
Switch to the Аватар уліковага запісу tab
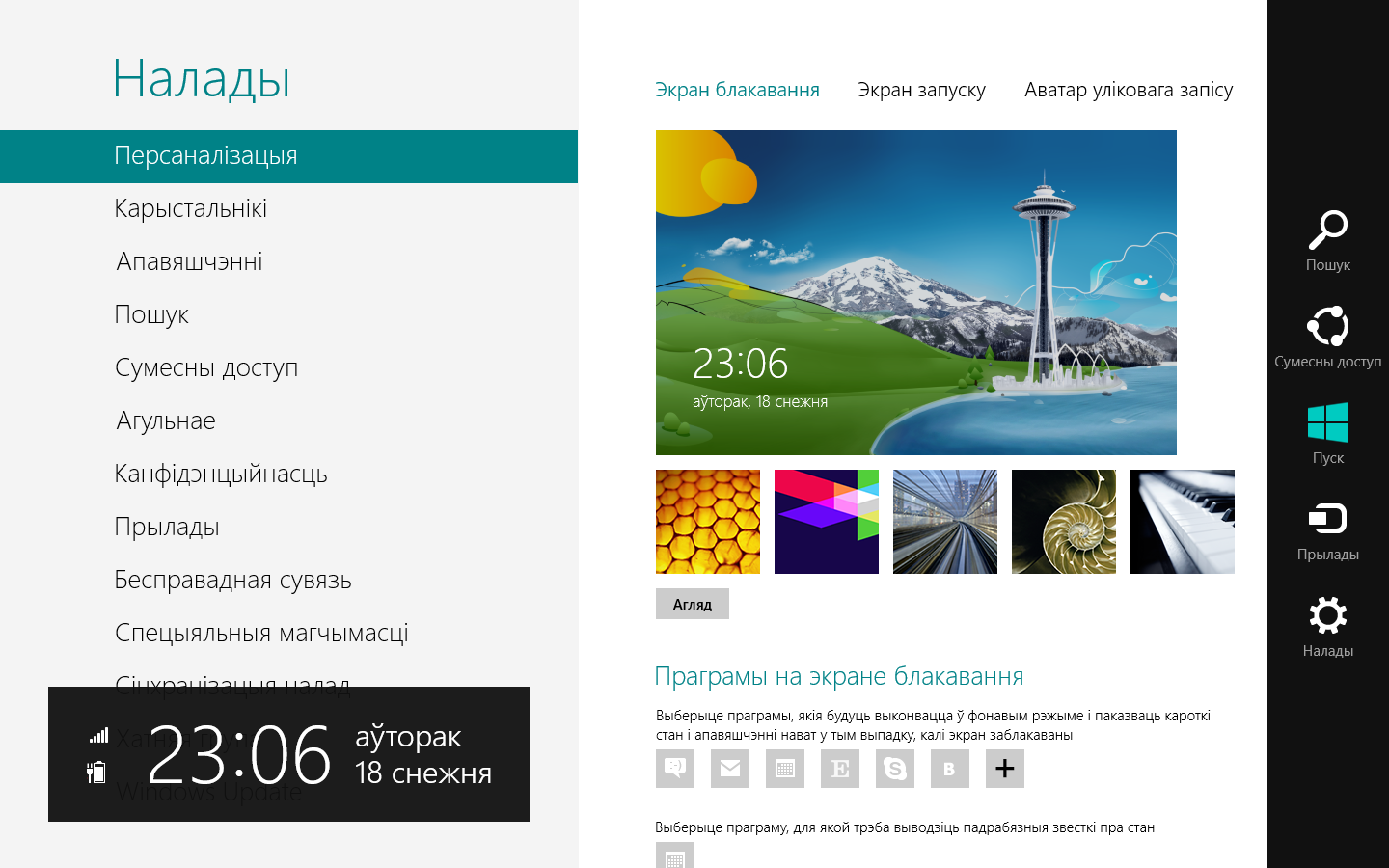click(x=1129, y=90)
